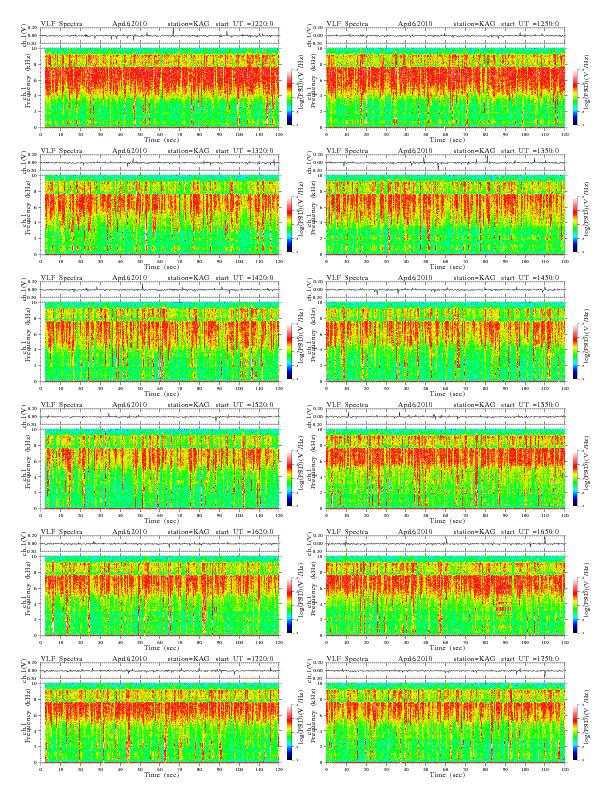Click the title text 'start UT =1350:0'
612x792 pixels.
point(531,151)
